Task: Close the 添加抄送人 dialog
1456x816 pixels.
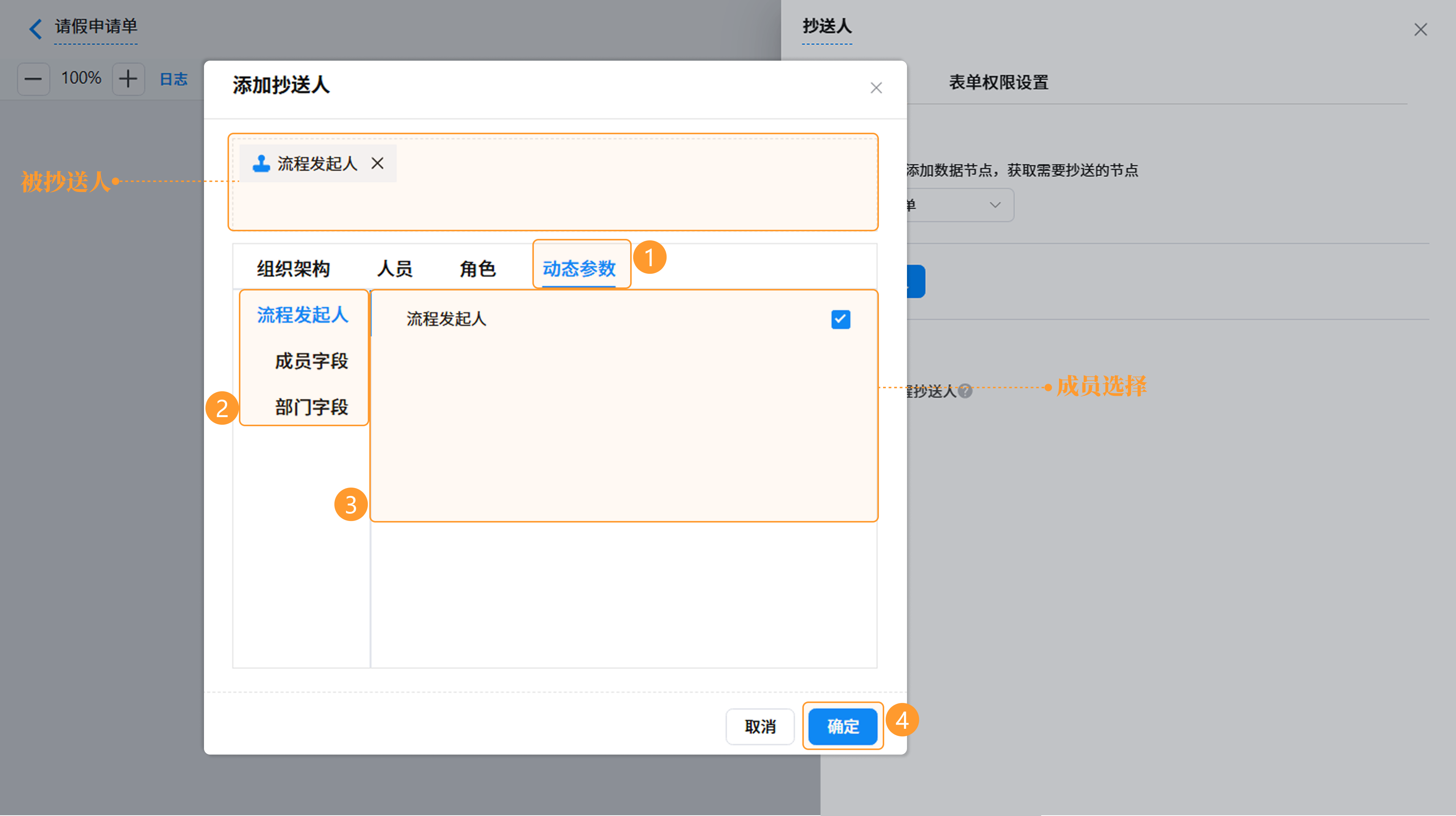Action: pos(876,88)
